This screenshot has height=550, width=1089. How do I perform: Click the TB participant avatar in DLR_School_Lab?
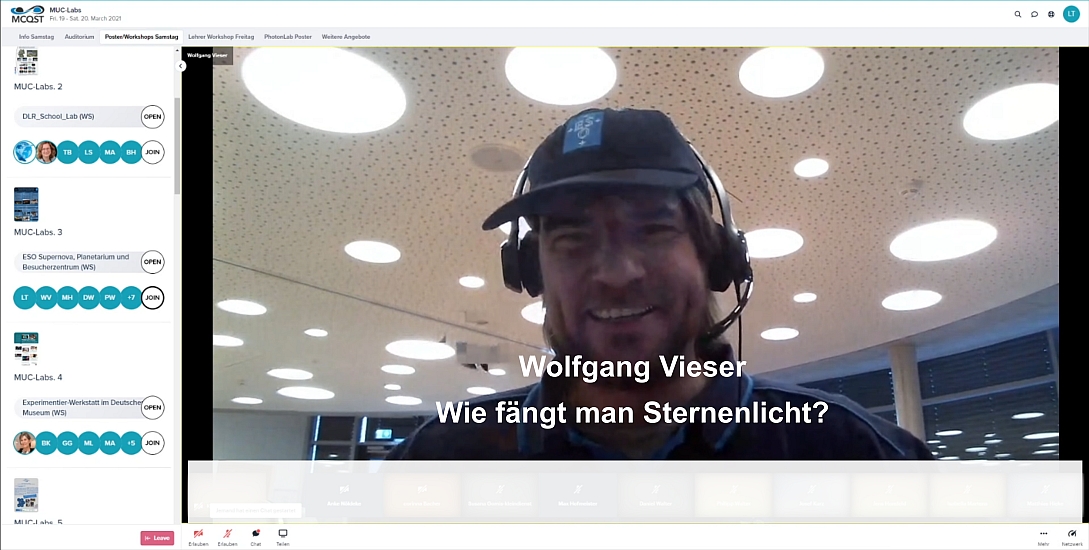click(x=68, y=152)
